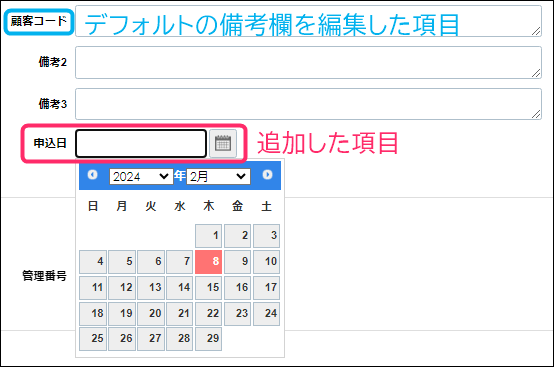554x367 pixels.
Task: Select day 28 in the calendar
Action: 179,339
